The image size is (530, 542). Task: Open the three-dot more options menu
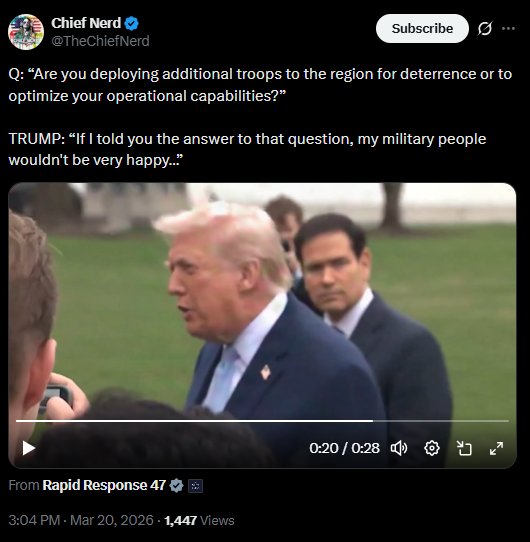pos(508,29)
